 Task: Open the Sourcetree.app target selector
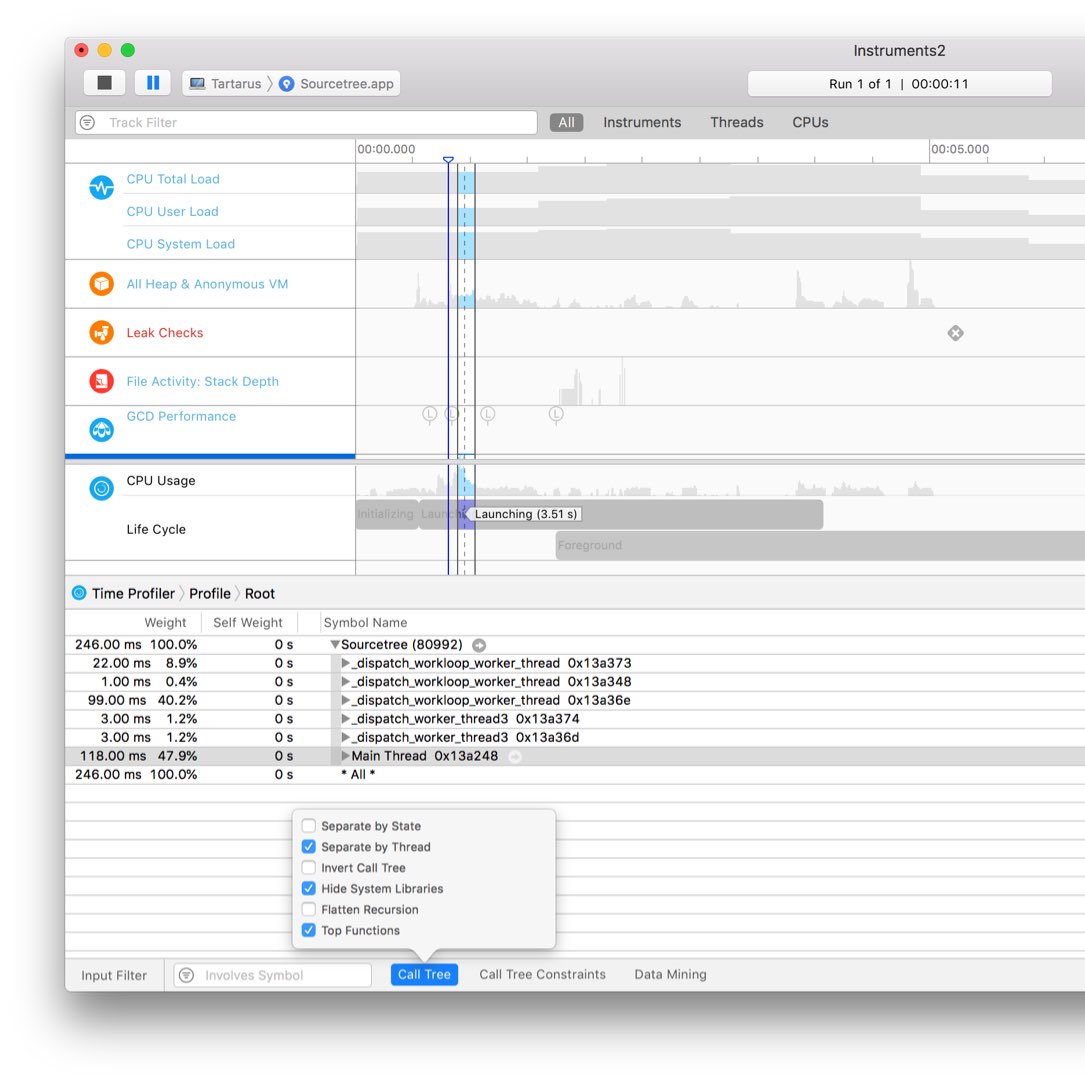coord(338,84)
